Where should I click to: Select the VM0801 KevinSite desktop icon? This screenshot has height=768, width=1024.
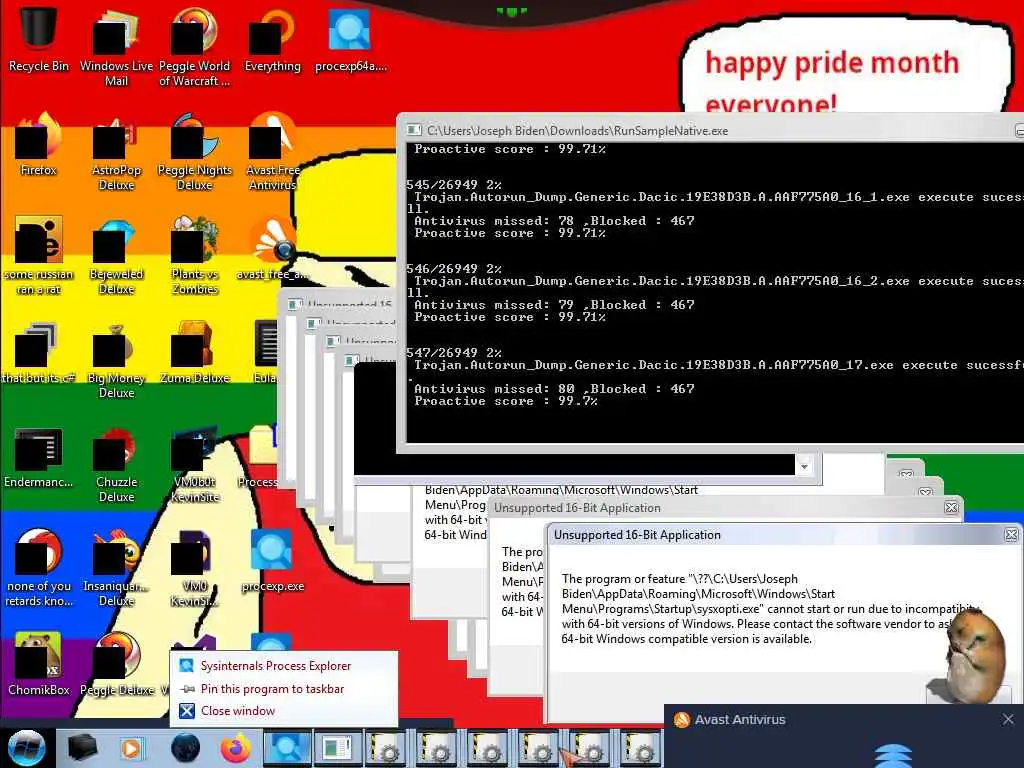(194, 464)
